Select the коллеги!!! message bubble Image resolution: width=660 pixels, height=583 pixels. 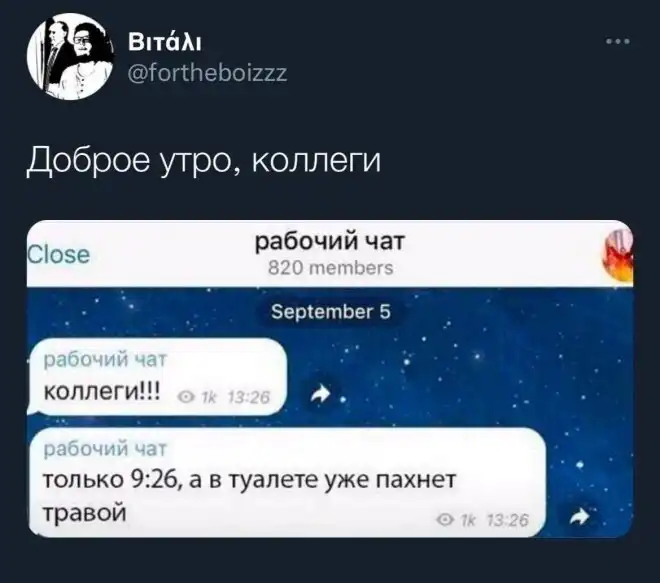157,377
